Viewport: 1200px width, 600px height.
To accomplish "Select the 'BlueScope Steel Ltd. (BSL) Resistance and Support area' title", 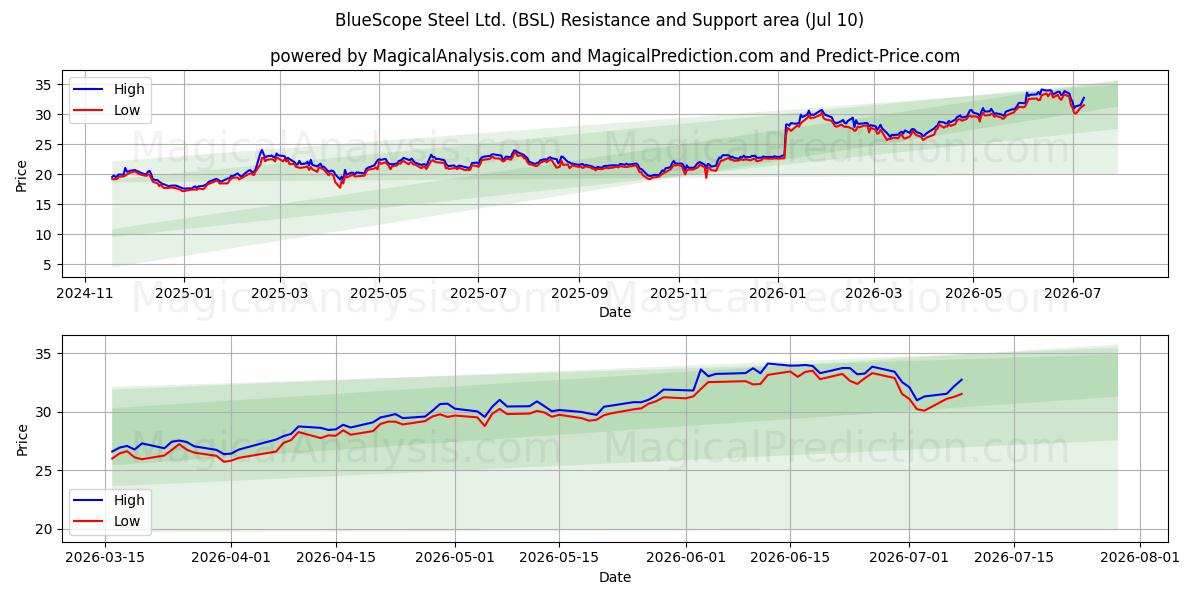I will [x=600, y=20].
